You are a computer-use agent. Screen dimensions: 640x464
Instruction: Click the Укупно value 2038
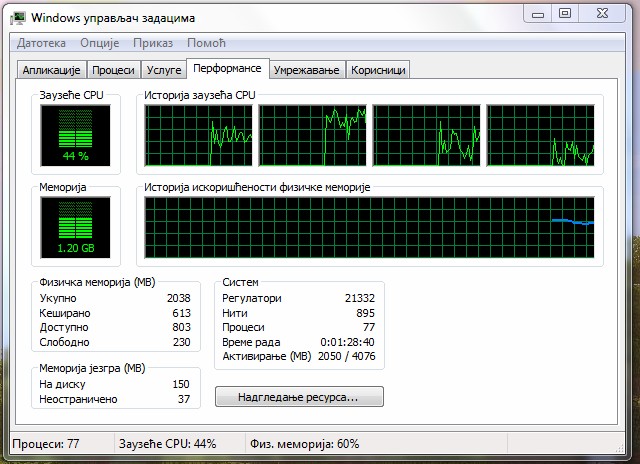179,298
